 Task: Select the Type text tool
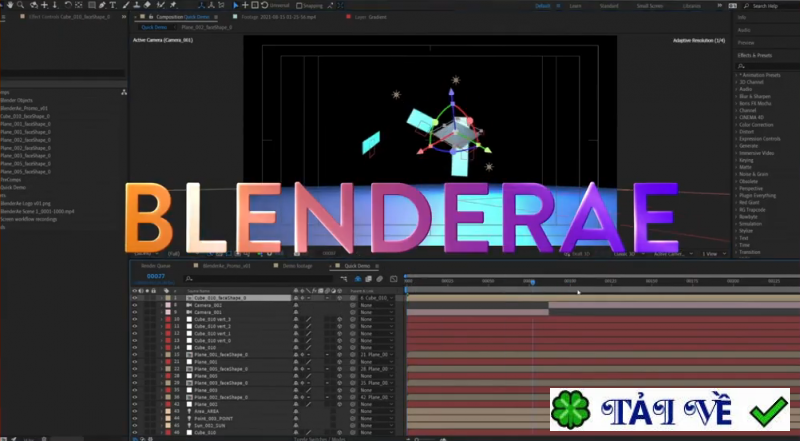pyautogui.click(x=113, y=5)
